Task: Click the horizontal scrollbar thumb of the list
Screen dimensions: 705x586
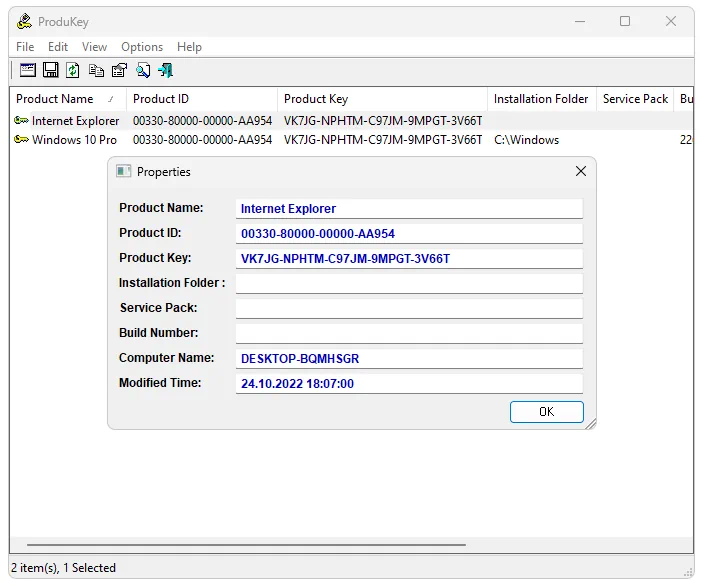Action: [x=246, y=545]
